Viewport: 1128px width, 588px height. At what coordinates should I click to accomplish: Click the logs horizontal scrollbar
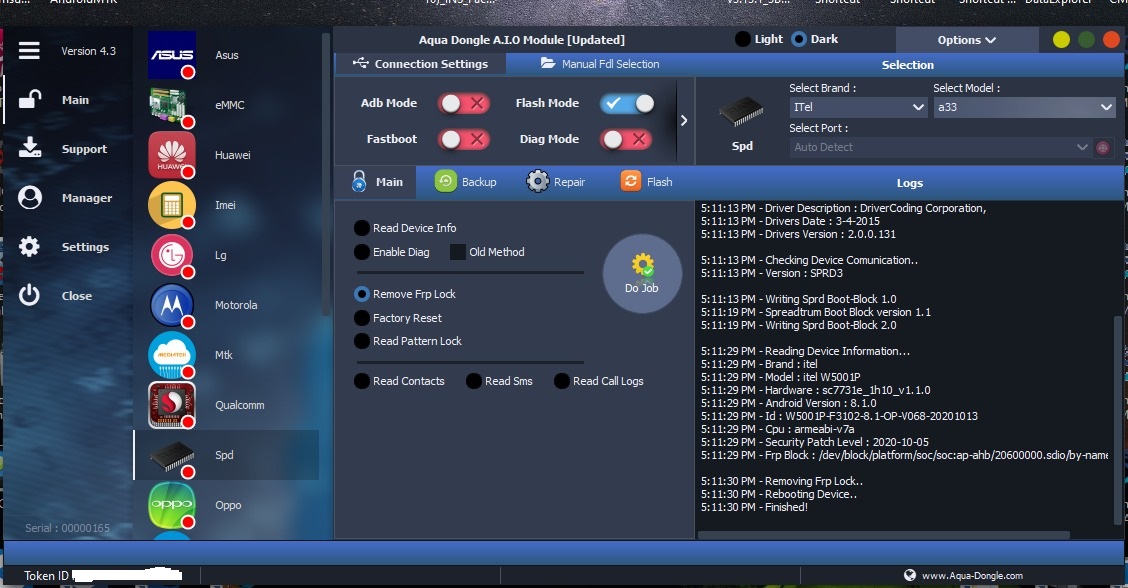(x=883, y=535)
